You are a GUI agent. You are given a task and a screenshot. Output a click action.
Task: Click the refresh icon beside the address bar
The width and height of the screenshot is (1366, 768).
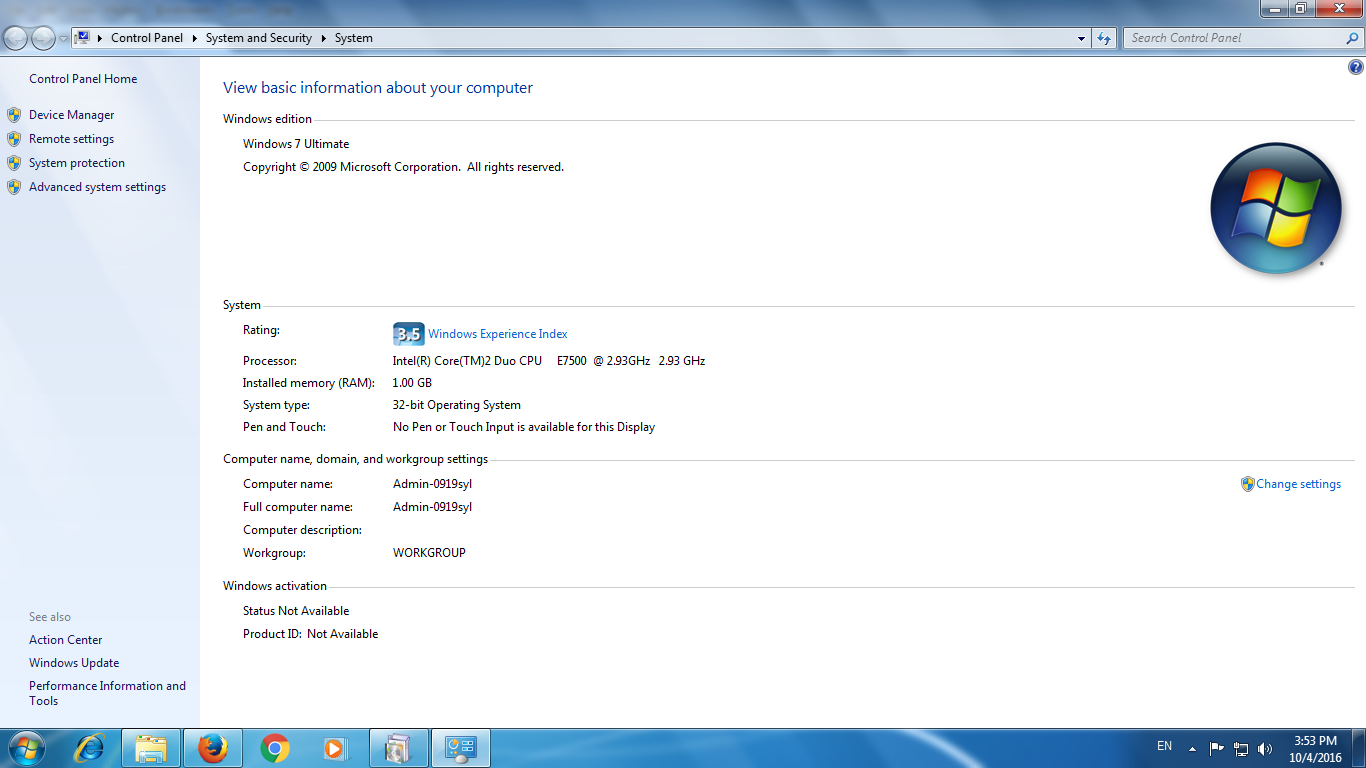coord(1104,38)
